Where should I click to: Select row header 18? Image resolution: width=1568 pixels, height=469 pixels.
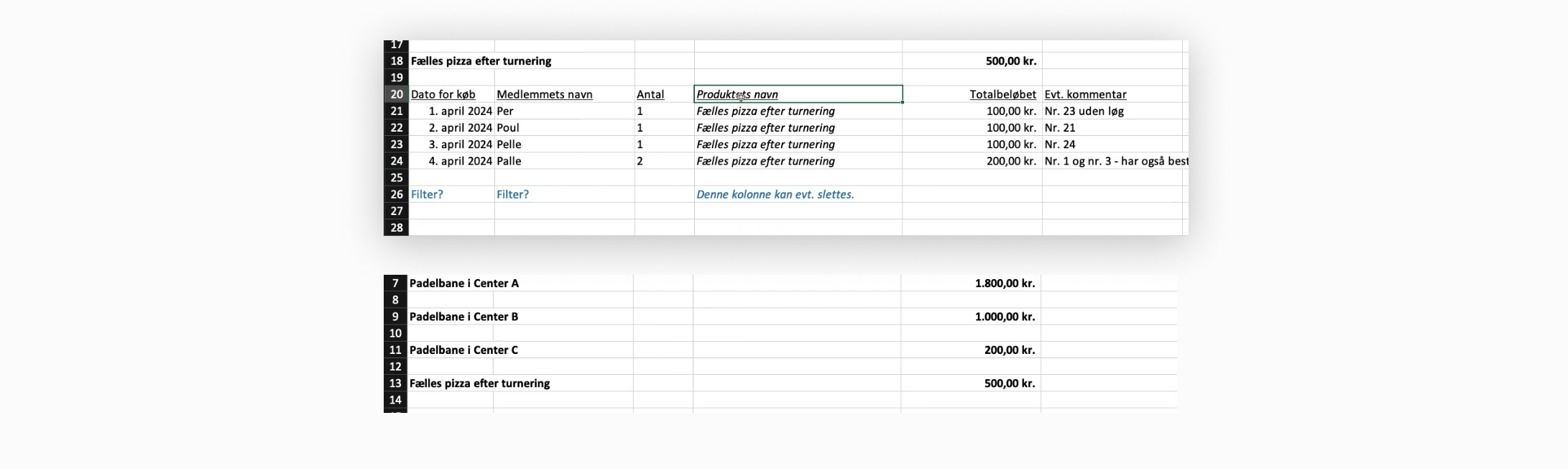[x=397, y=61]
